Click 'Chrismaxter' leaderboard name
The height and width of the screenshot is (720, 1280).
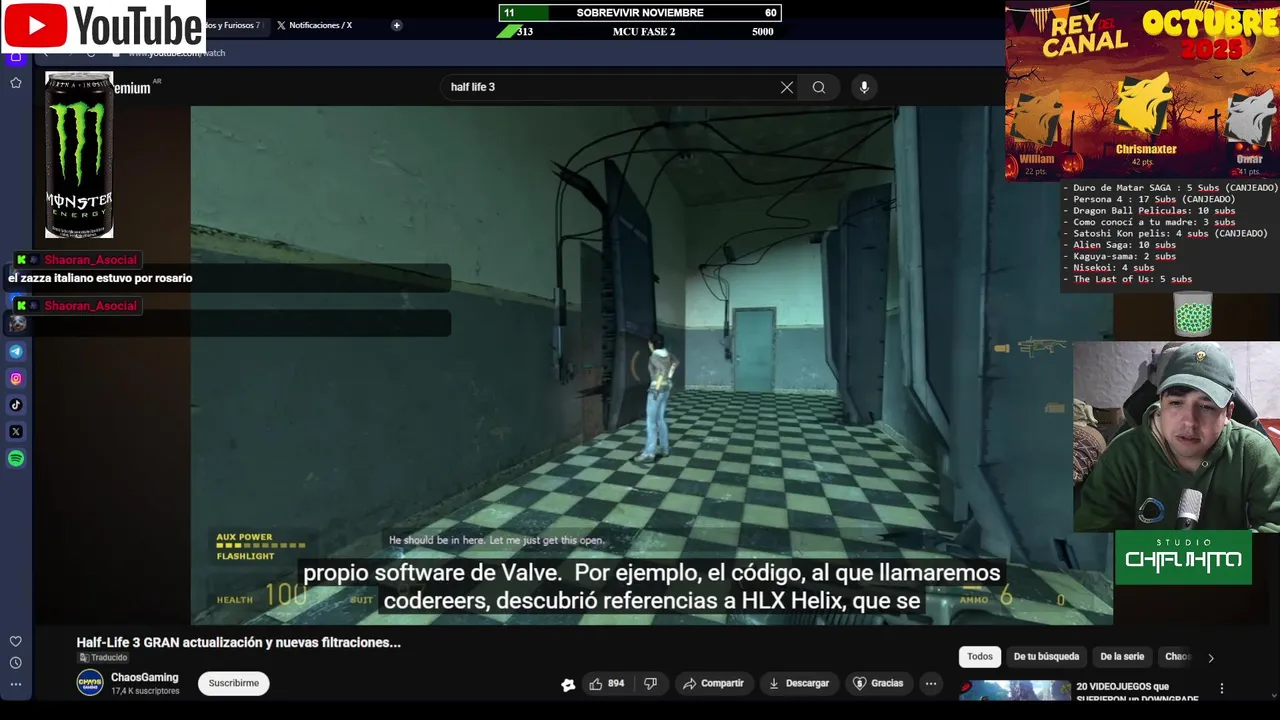(x=1146, y=149)
